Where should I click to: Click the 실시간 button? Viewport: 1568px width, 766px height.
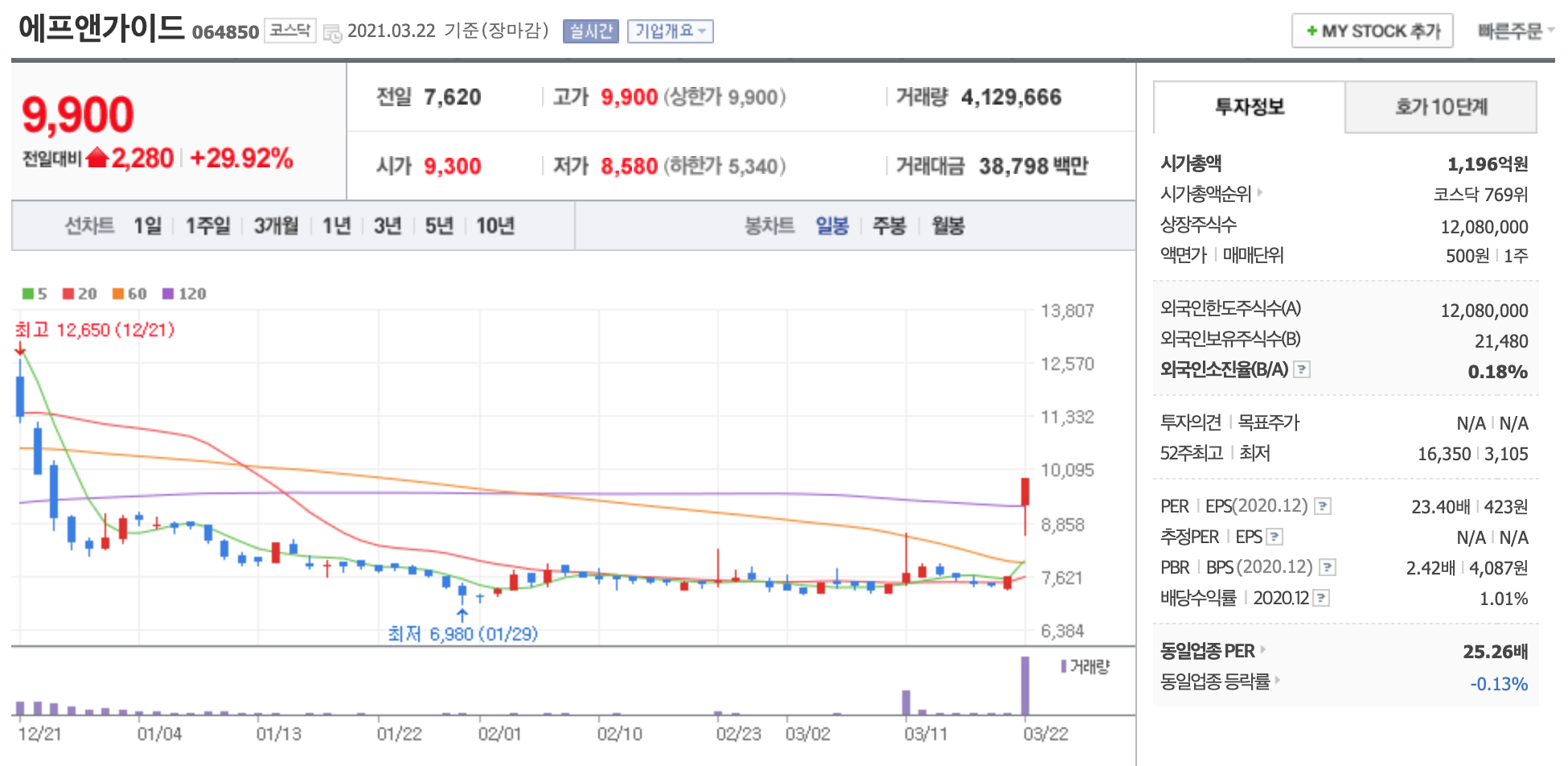[x=591, y=31]
